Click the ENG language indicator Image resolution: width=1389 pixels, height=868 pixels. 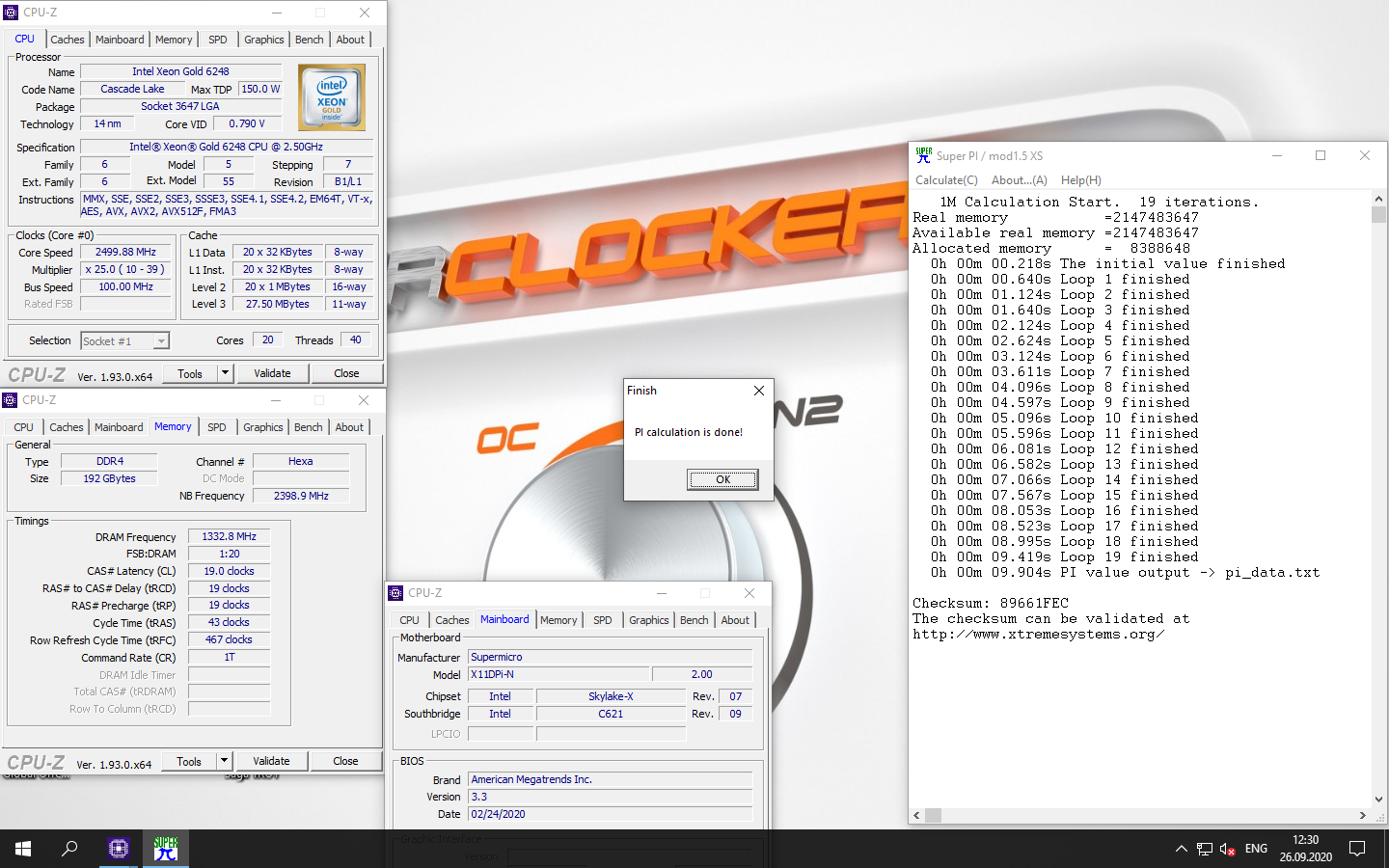point(1256,849)
